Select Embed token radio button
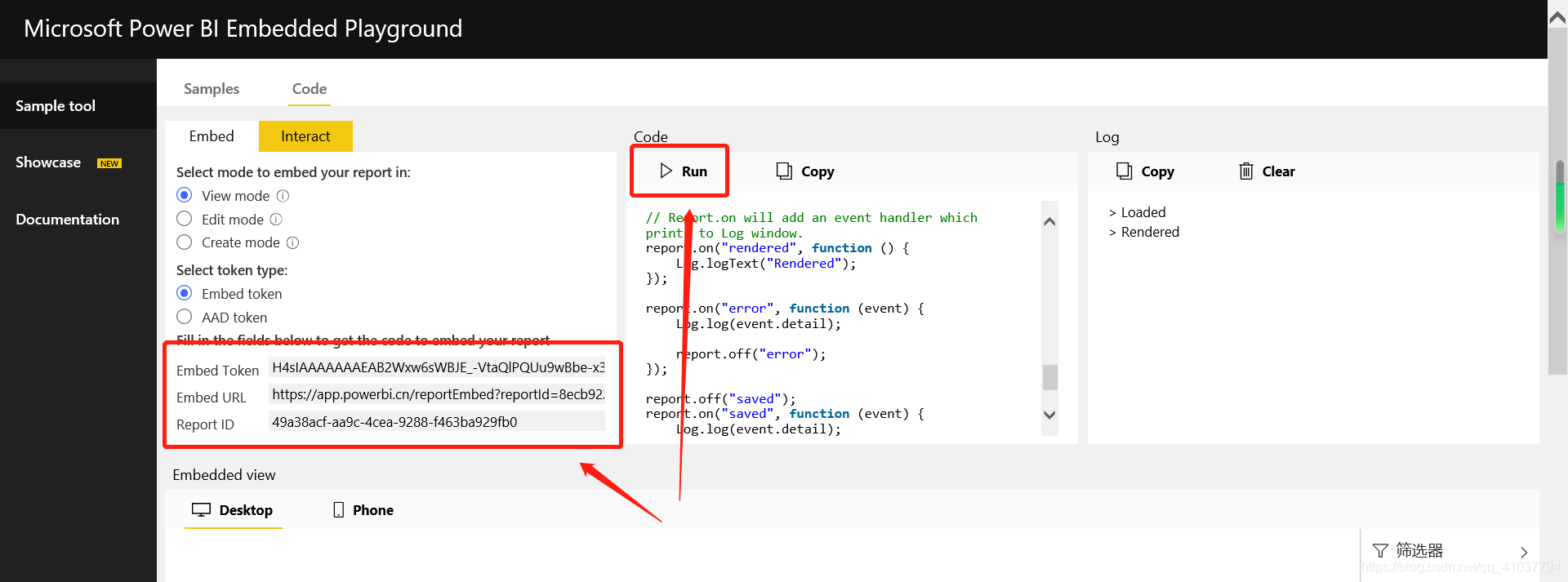Viewport: 1568px width, 582px height. point(185,293)
